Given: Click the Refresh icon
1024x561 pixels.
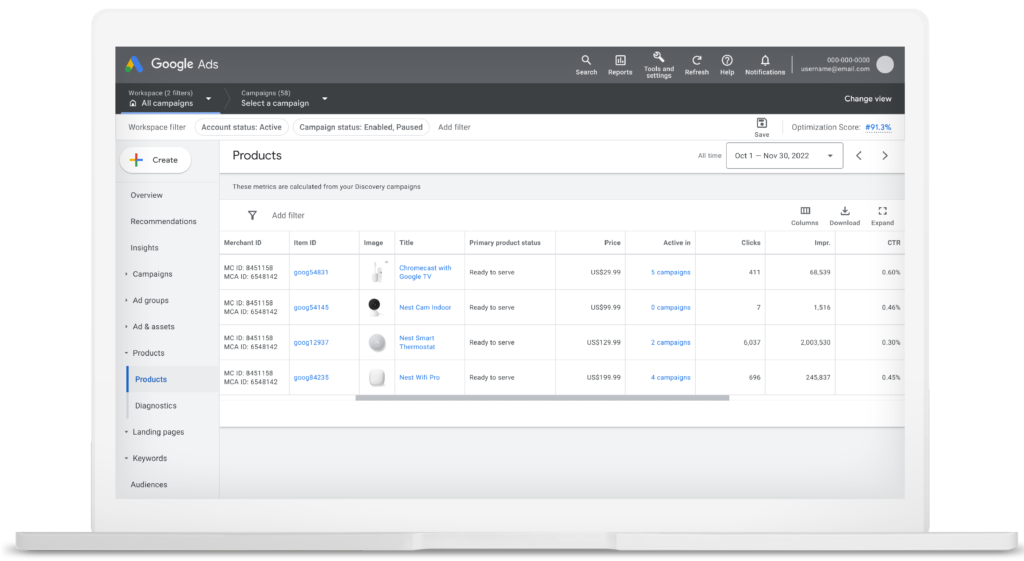Looking at the screenshot, I should (x=697, y=61).
